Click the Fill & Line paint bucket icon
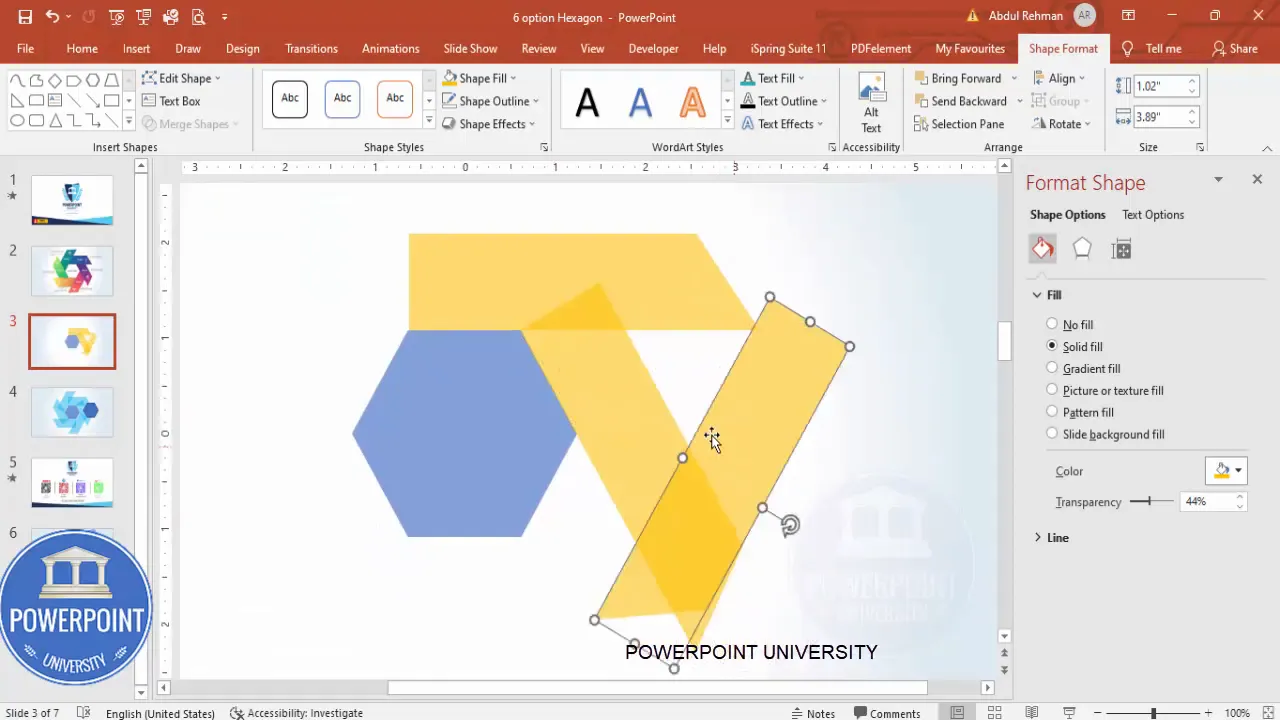Screen dimensions: 1280x720 [1043, 249]
